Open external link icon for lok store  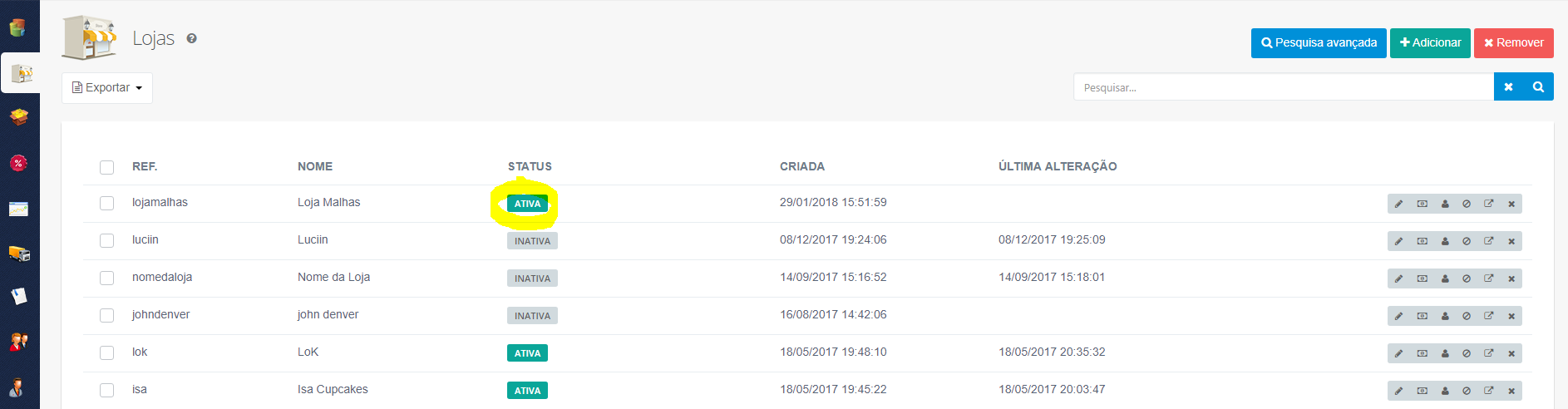1489,353
